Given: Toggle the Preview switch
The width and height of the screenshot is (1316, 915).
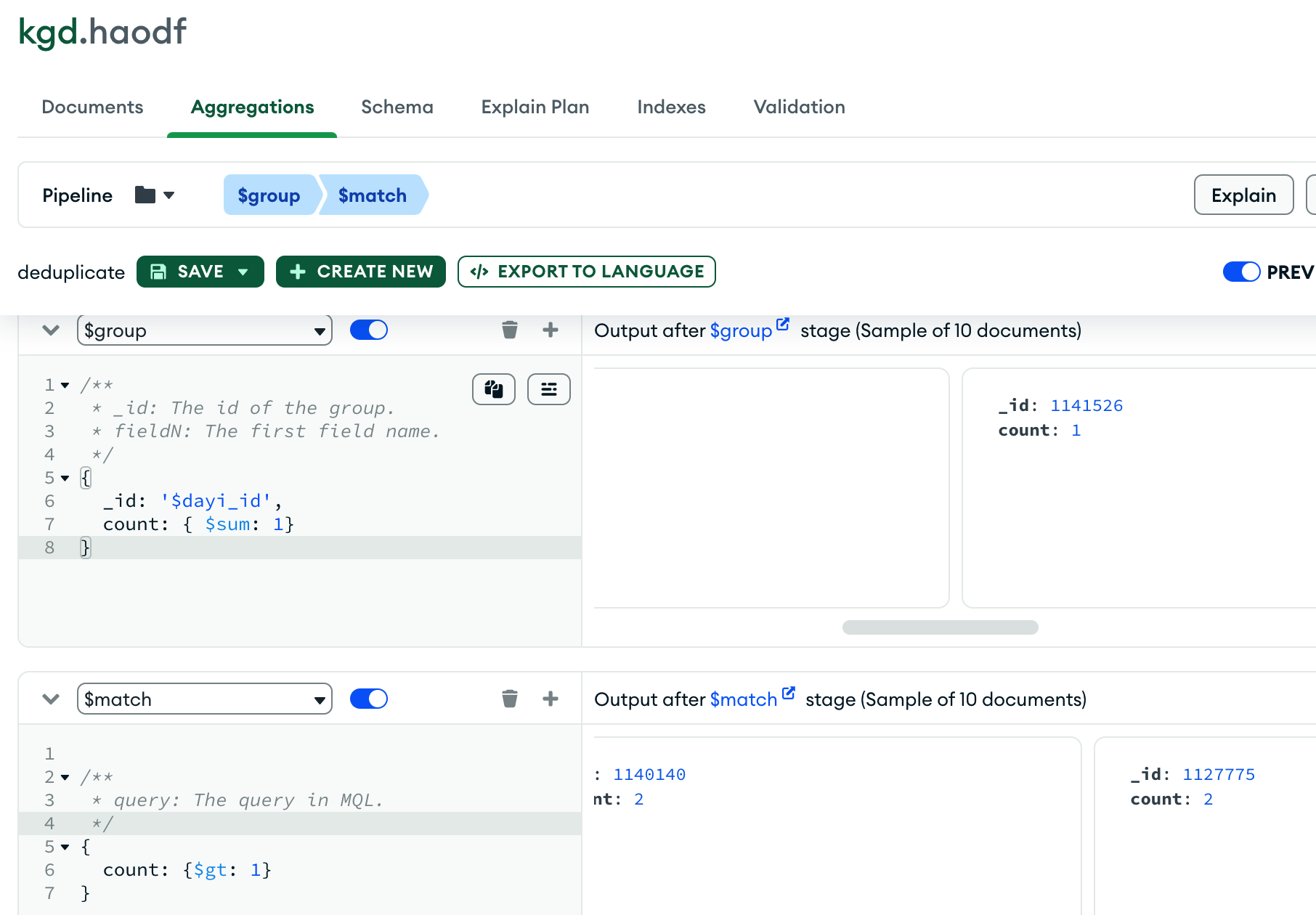Looking at the screenshot, I should [1241, 272].
